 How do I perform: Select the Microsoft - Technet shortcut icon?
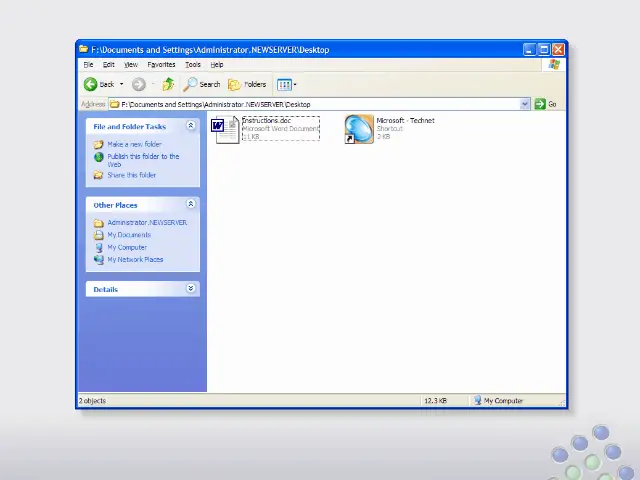click(358, 129)
